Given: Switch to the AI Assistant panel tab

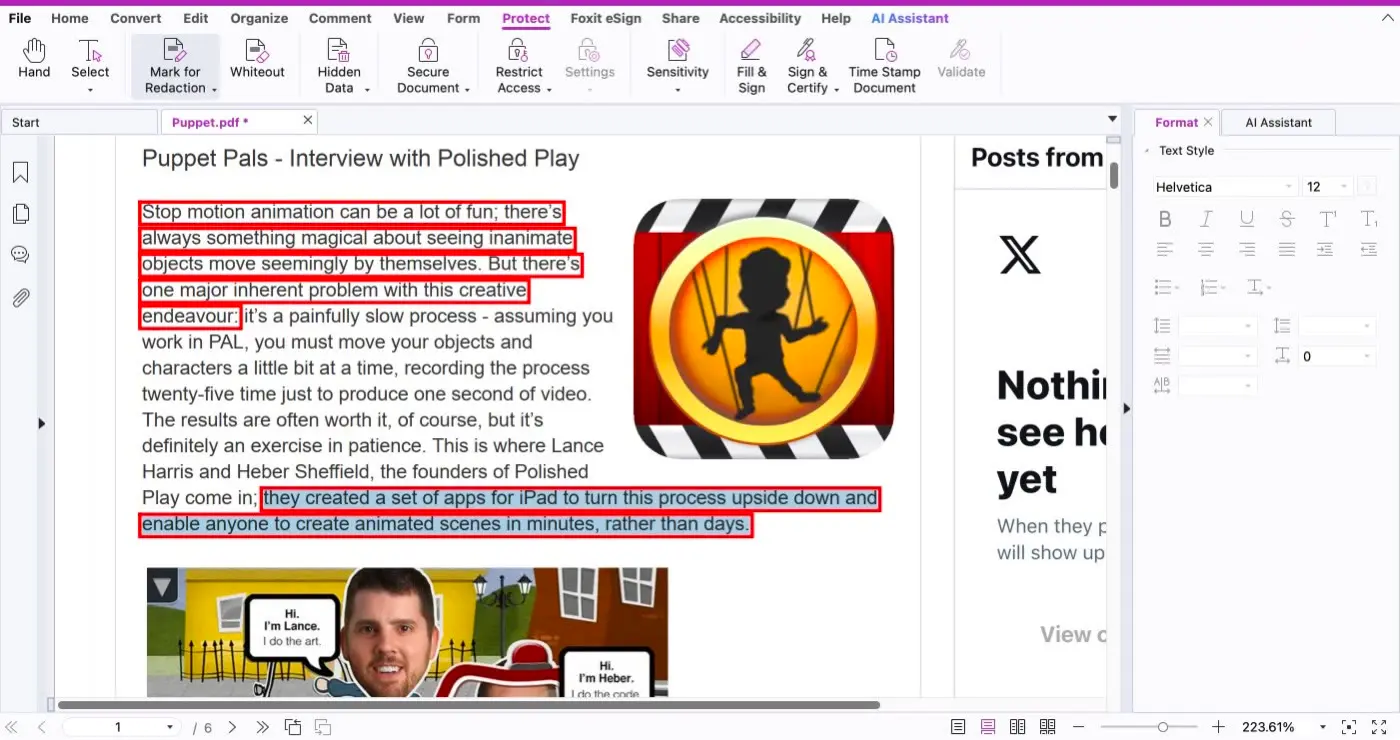Looking at the screenshot, I should tap(1278, 122).
